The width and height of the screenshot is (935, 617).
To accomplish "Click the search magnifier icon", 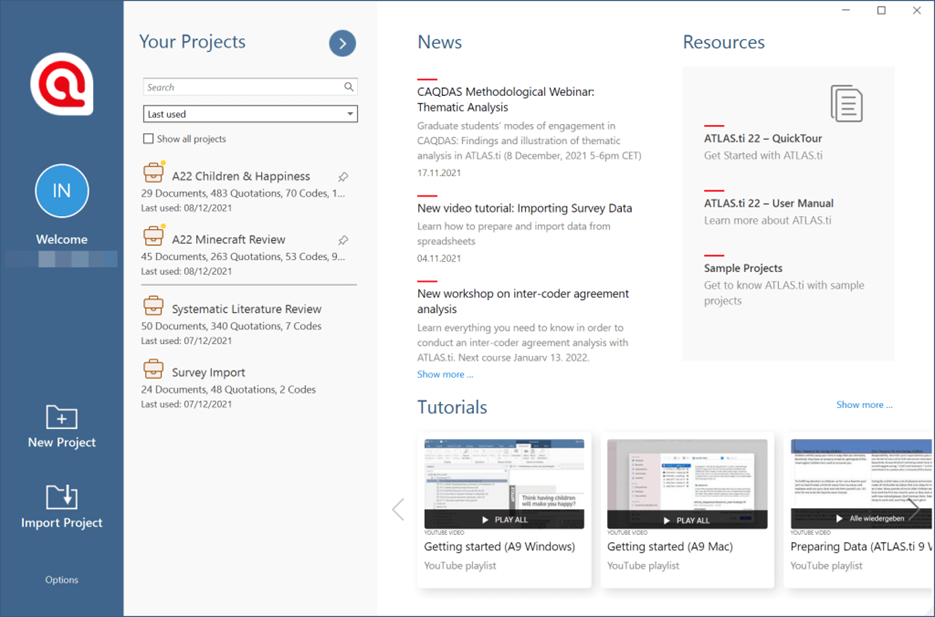I will coord(349,87).
